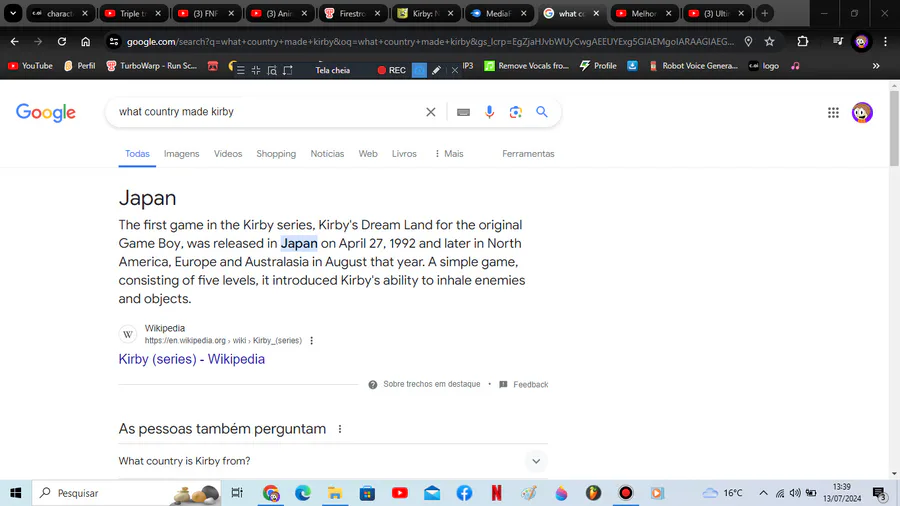Switch to the Triple browser tab
Image resolution: width=900 pixels, height=506 pixels.
point(134,13)
